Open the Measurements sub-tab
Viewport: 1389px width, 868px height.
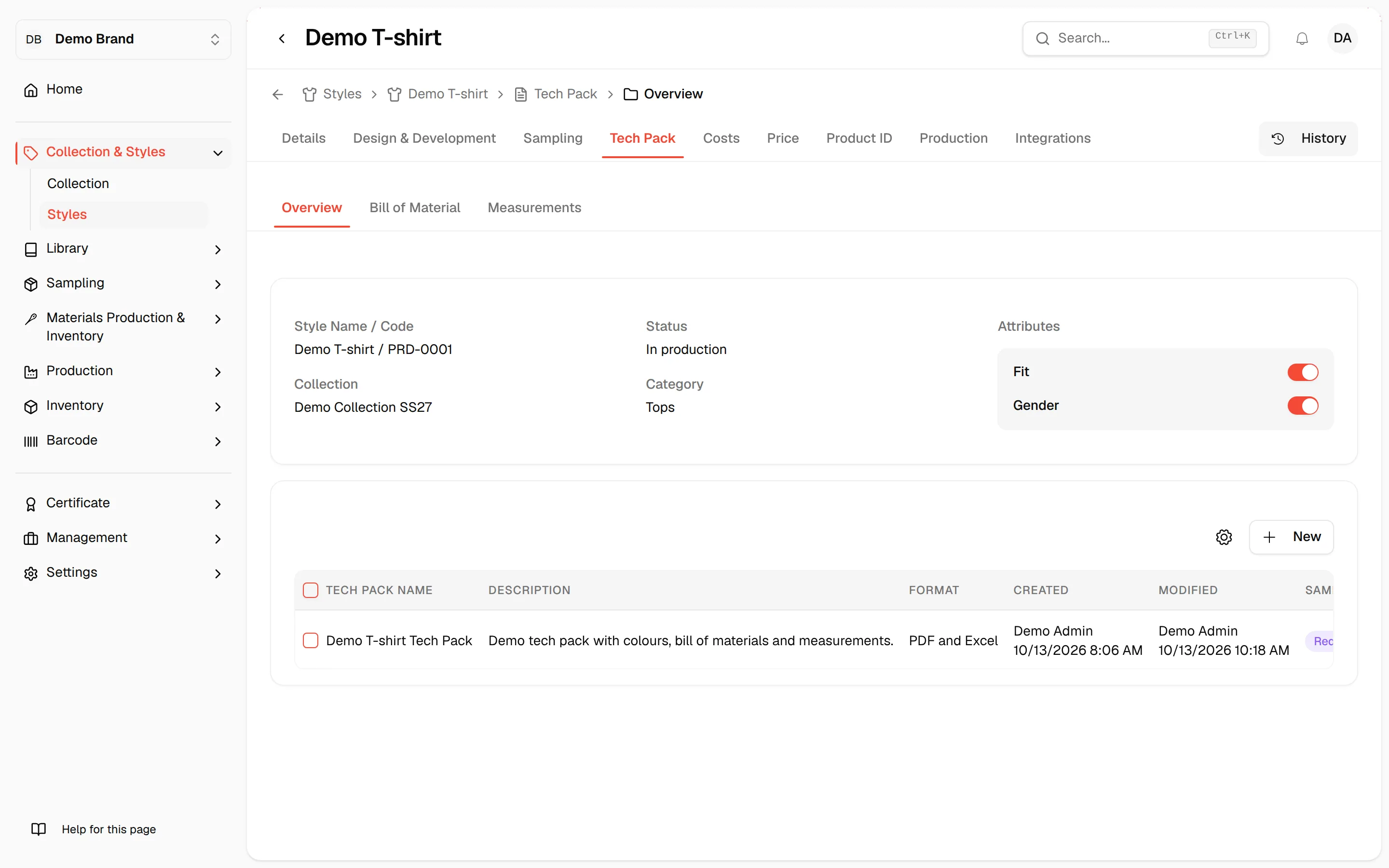tap(534, 208)
